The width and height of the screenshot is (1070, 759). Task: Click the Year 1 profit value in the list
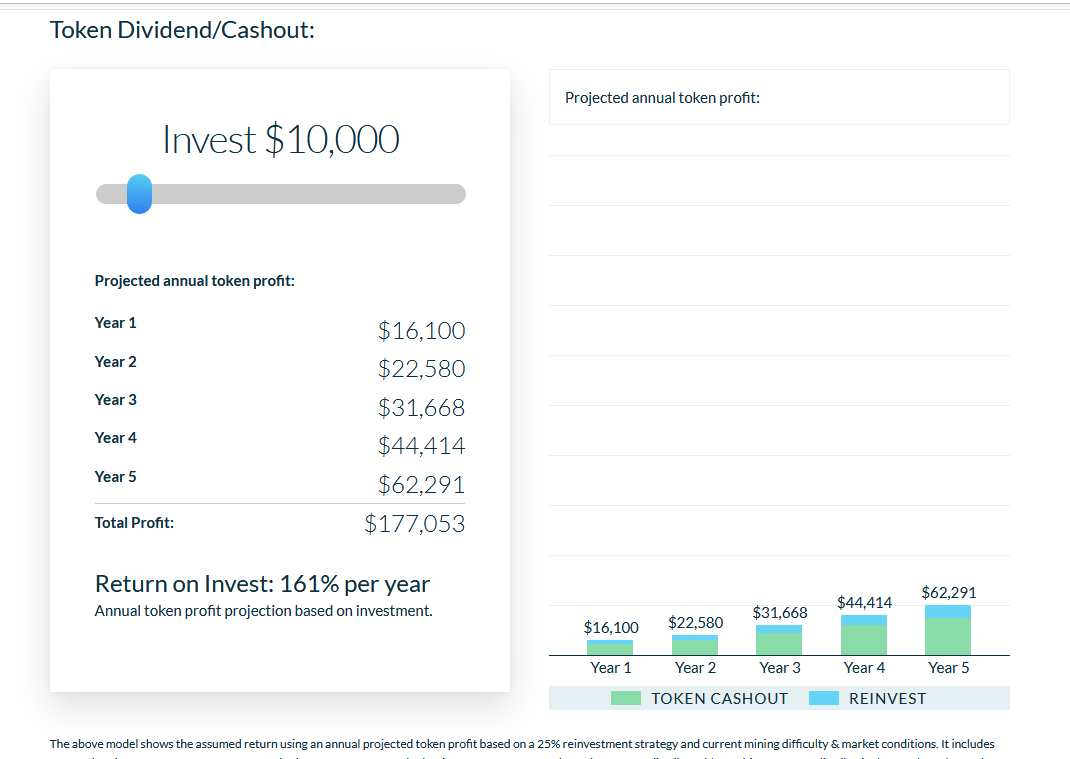[x=421, y=330]
